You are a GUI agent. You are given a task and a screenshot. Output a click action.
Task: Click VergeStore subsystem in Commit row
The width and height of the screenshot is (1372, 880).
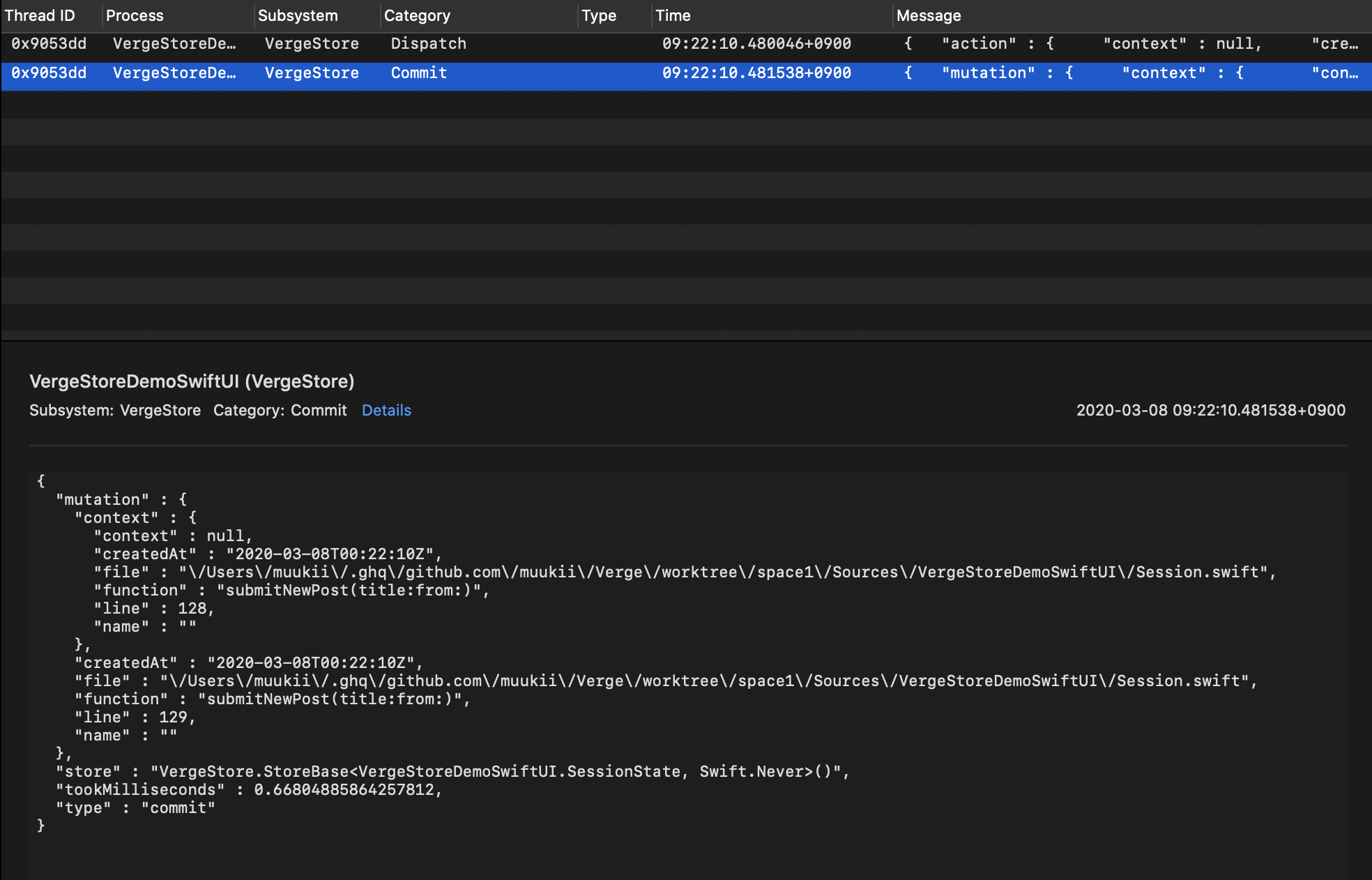[312, 73]
